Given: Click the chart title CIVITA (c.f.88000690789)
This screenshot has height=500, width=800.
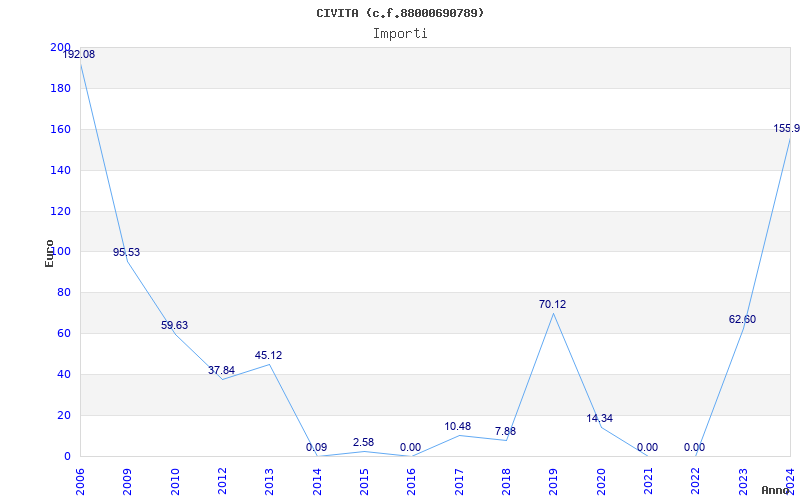Looking at the screenshot, I should tap(400, 13).
